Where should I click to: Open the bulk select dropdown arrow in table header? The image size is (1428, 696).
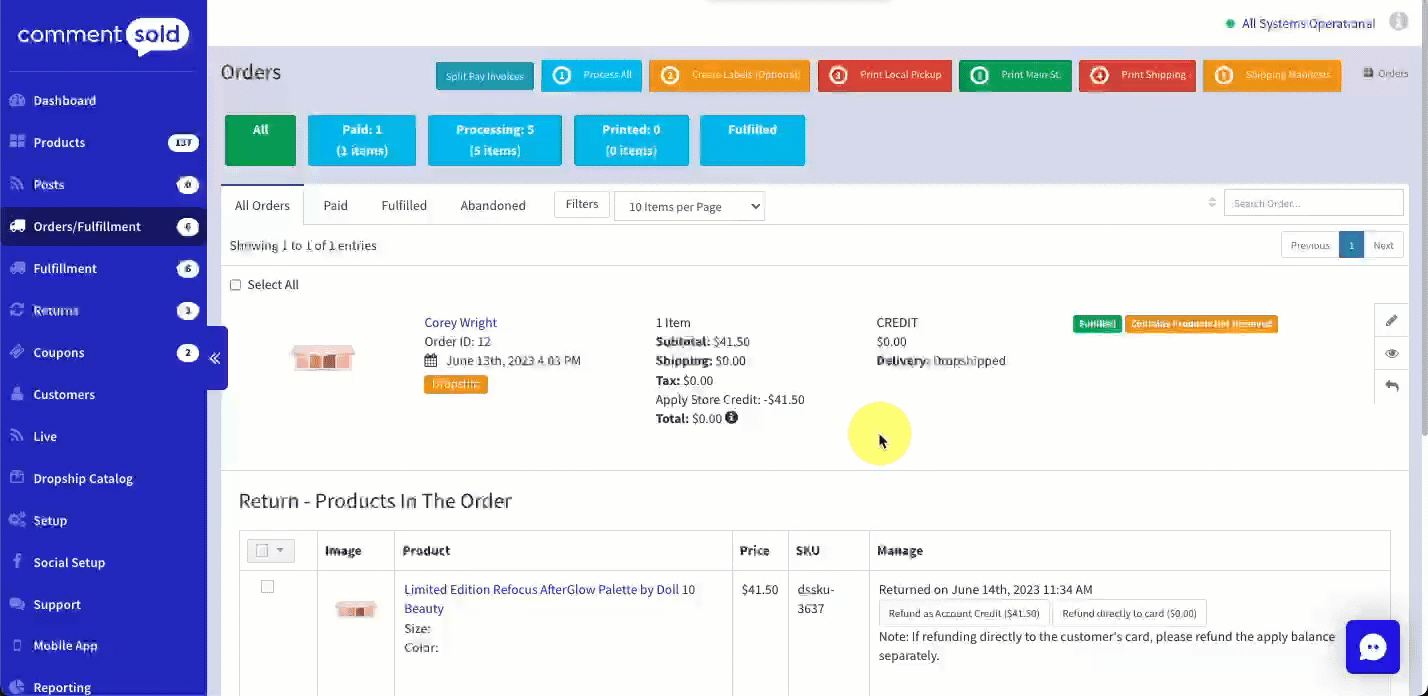[281, 550]
